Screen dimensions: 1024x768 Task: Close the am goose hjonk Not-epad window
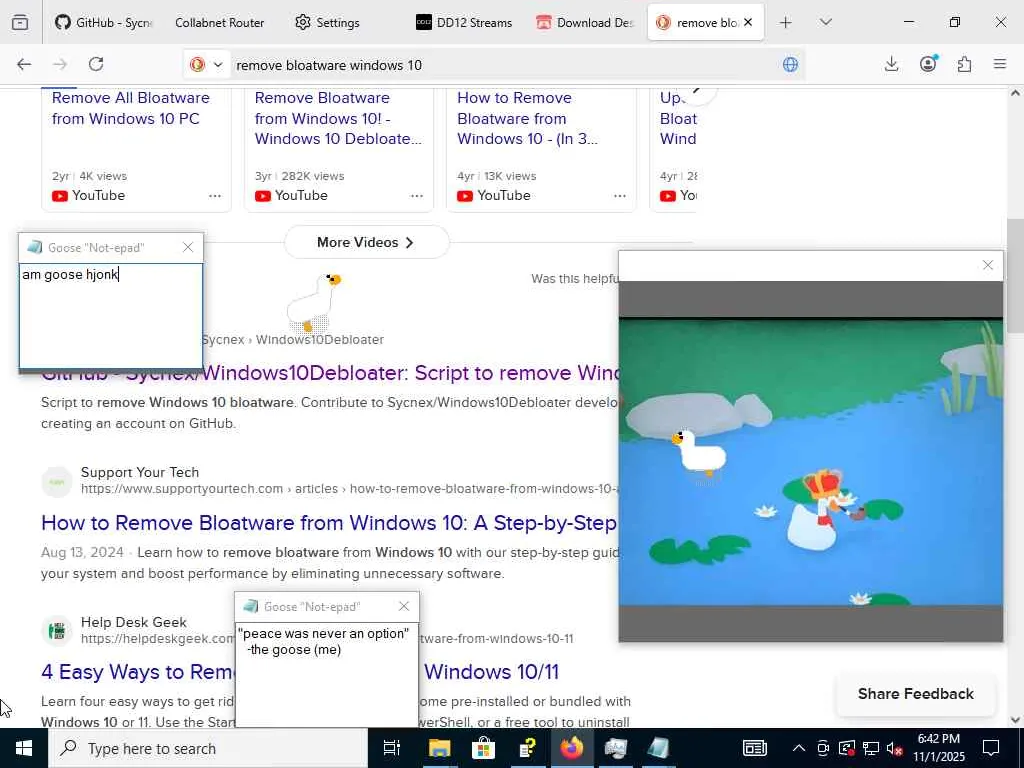188,248
